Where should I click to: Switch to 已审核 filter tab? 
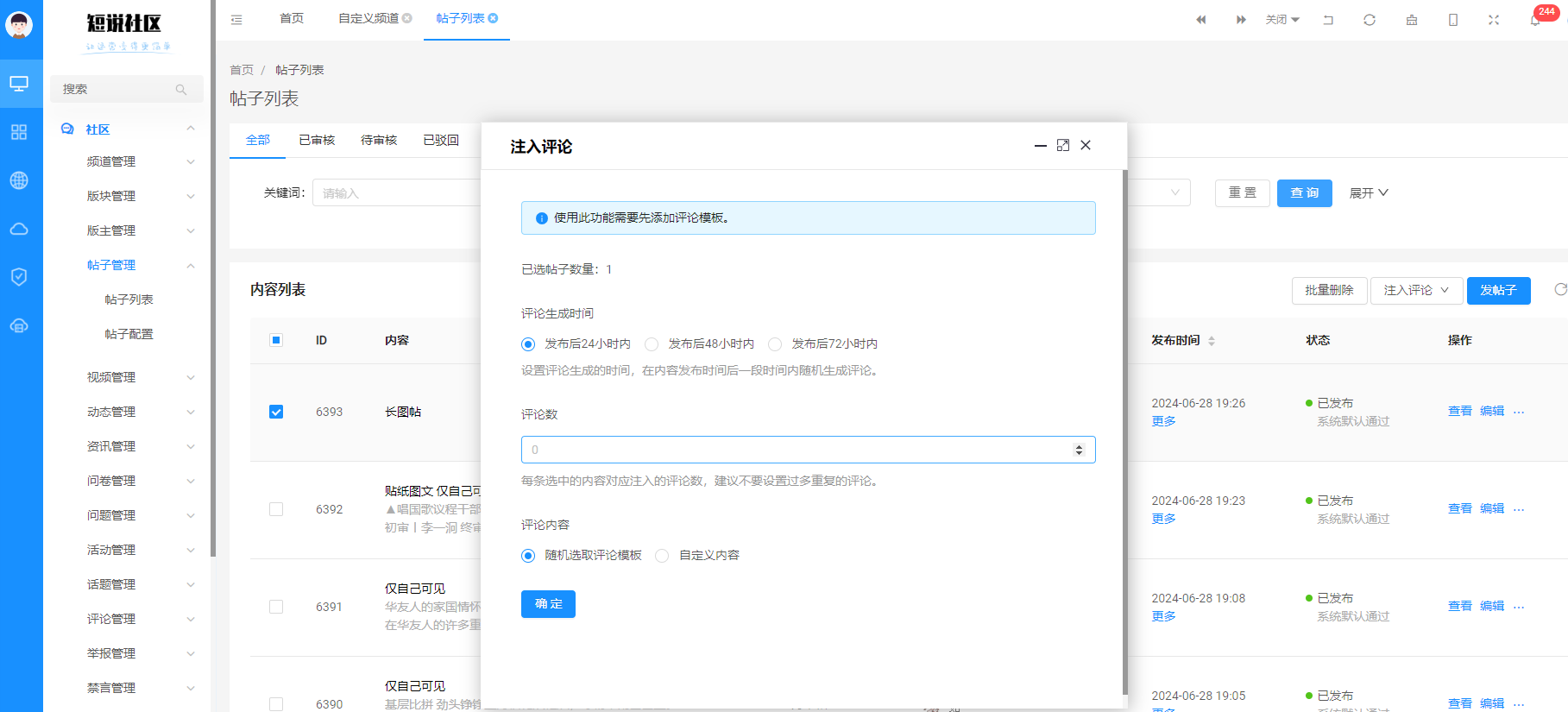(x=317, y=140)
